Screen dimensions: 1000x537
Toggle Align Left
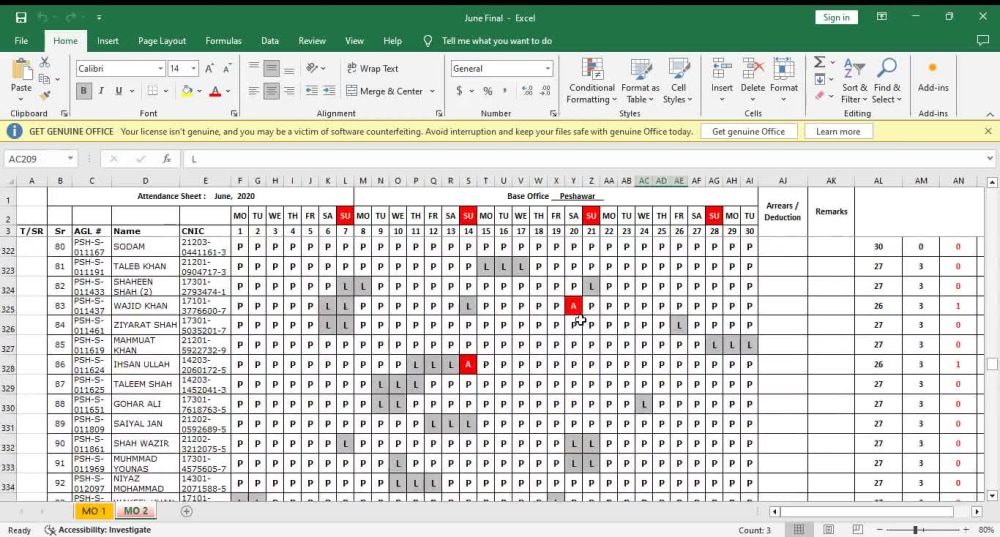[x=254, y=91]
